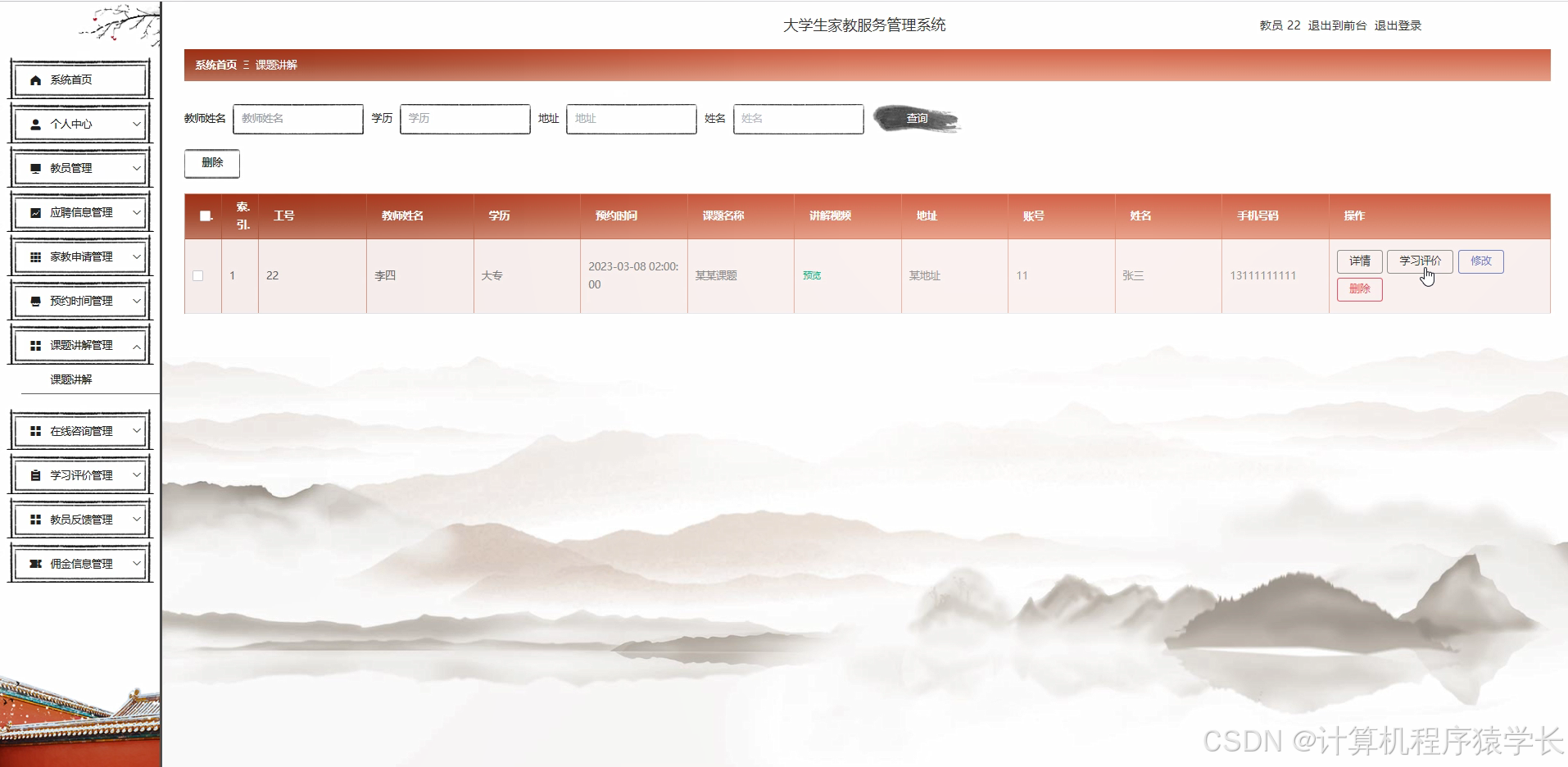This screenshot has height=767, width=1568.
Task: Click the clipboard icon beside 学习评价管理
Action: pos(35,475)
